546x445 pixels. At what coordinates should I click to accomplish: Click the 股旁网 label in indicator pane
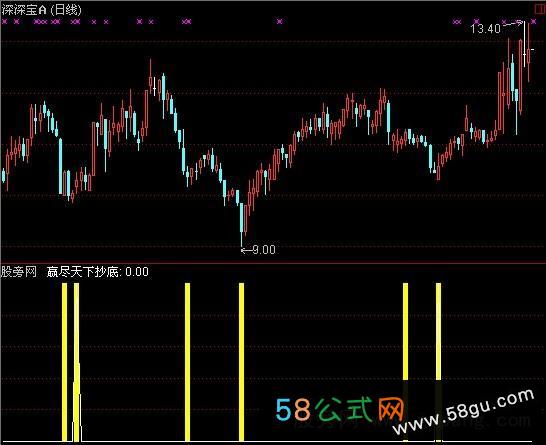pos(19,272)
